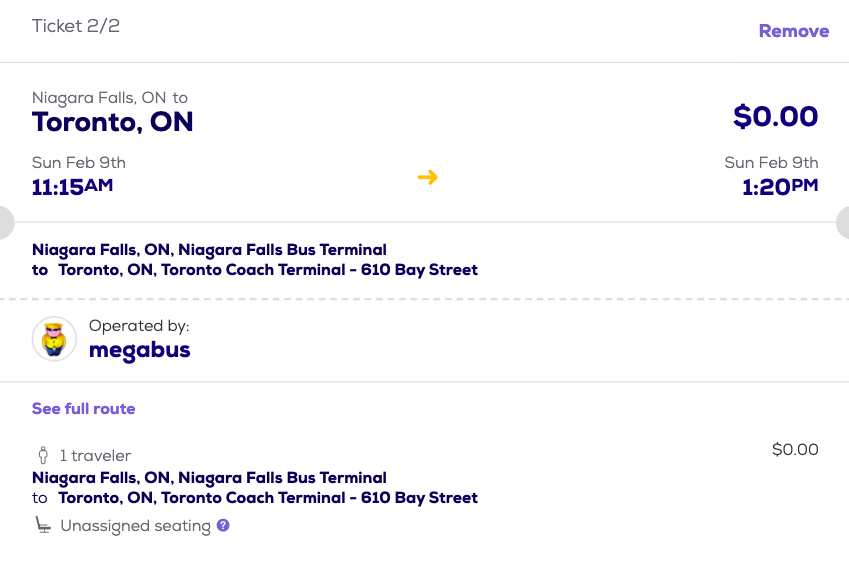The width and height of the screenshot is (849, 570).
Task: Click the 1 traveler text
Action: (95, 456)
